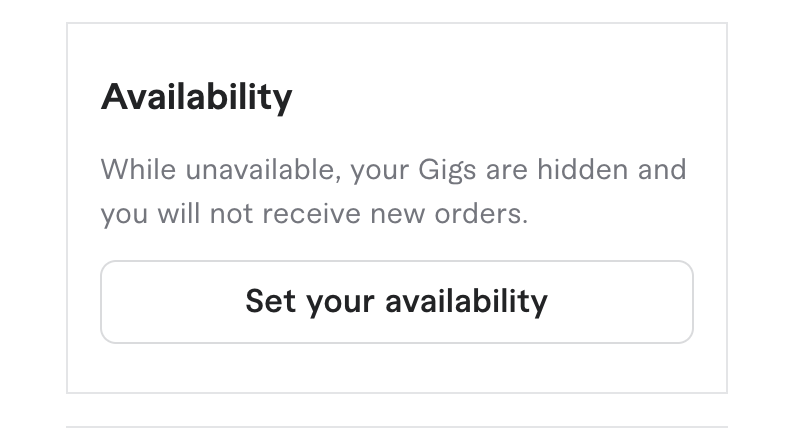
Task: Click the phrase "new orders" in the description
Action: pyautogui.click(x=447, y=214)
